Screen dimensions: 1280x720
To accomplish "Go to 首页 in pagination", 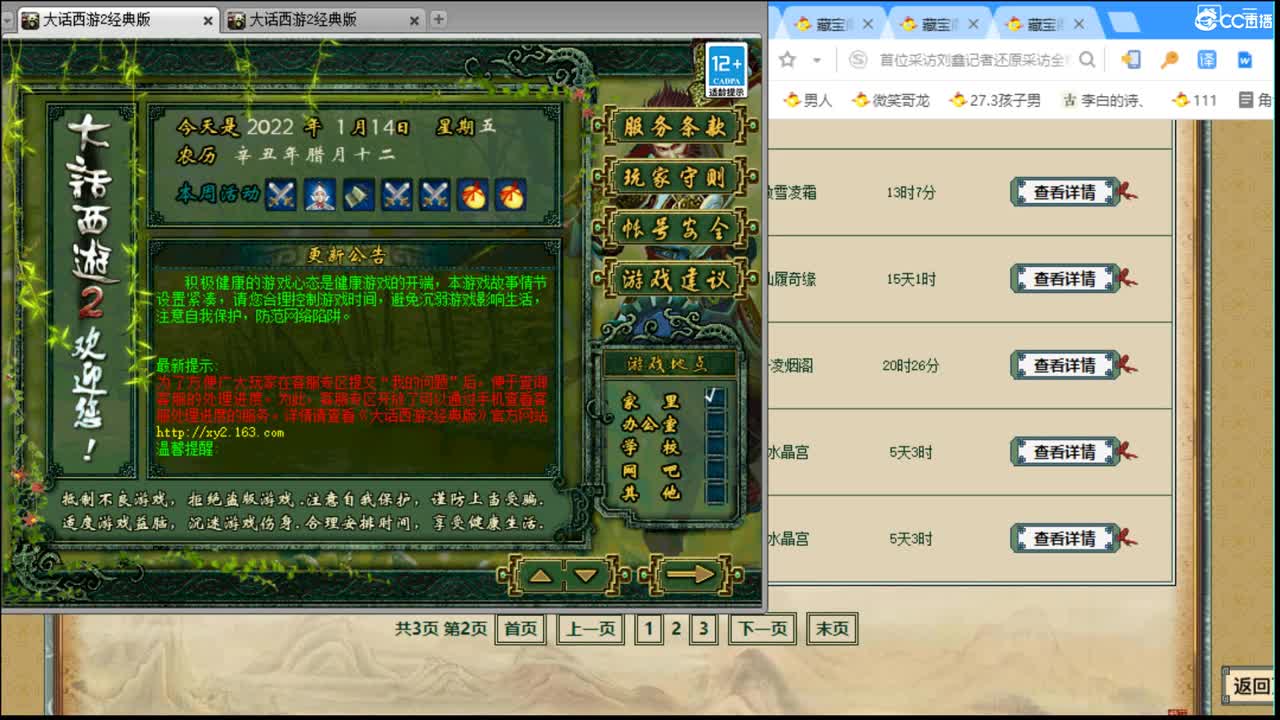I will click(520, 629).
